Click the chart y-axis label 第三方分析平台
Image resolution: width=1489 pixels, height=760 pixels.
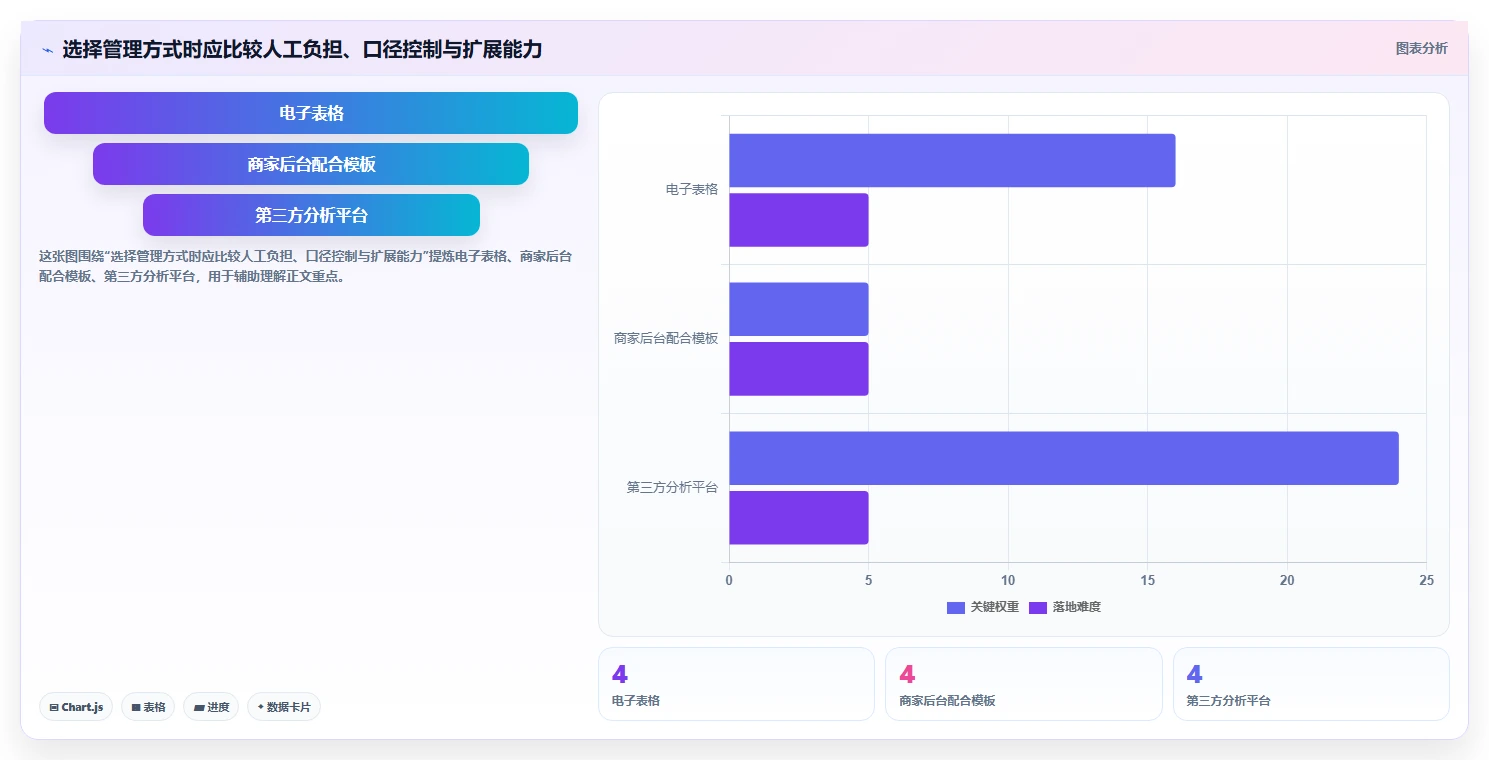(x=673, y=487)
